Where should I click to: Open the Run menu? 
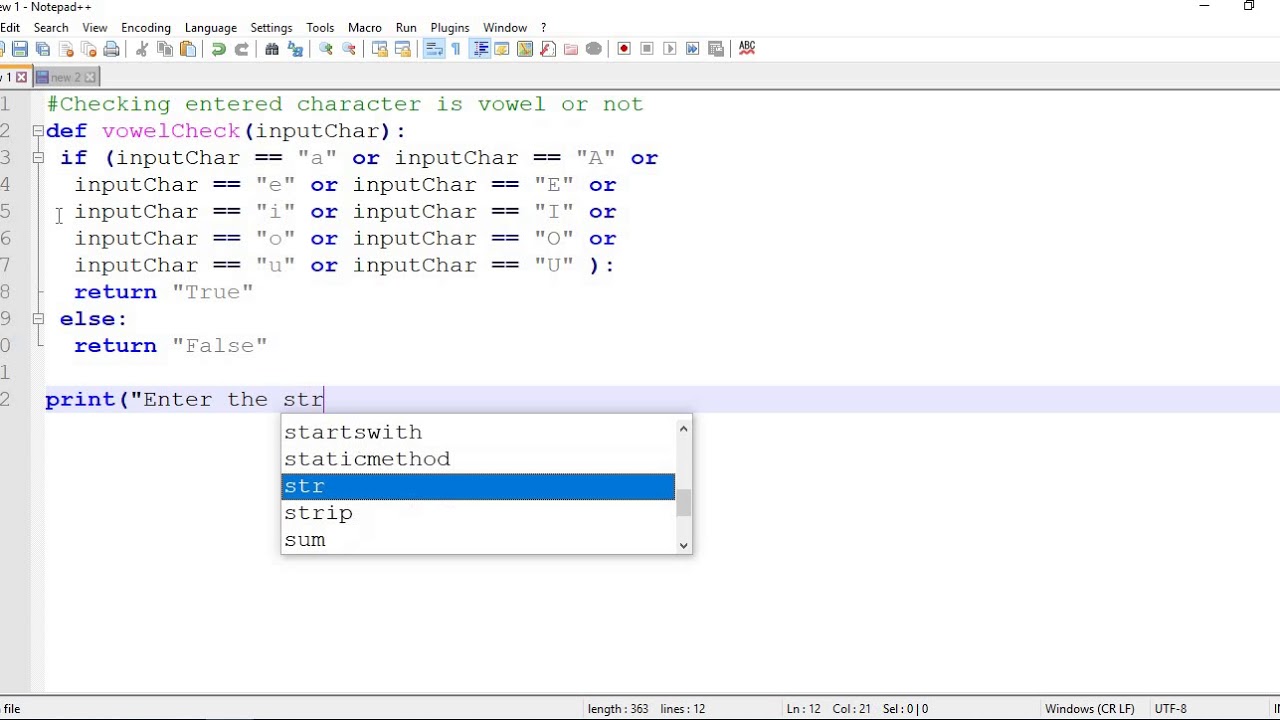[406, 28]
